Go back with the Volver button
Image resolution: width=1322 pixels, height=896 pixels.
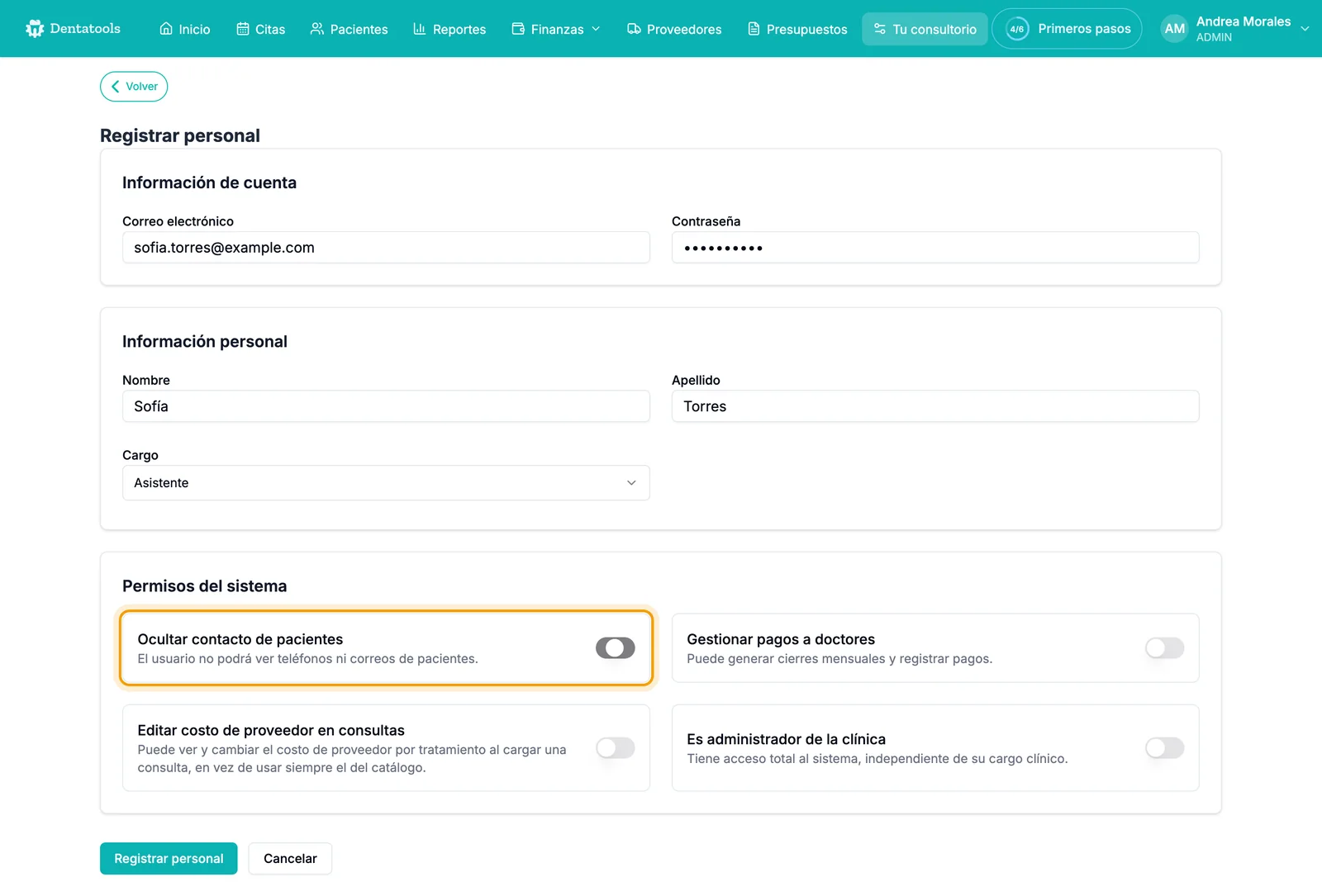click(134, 86)
